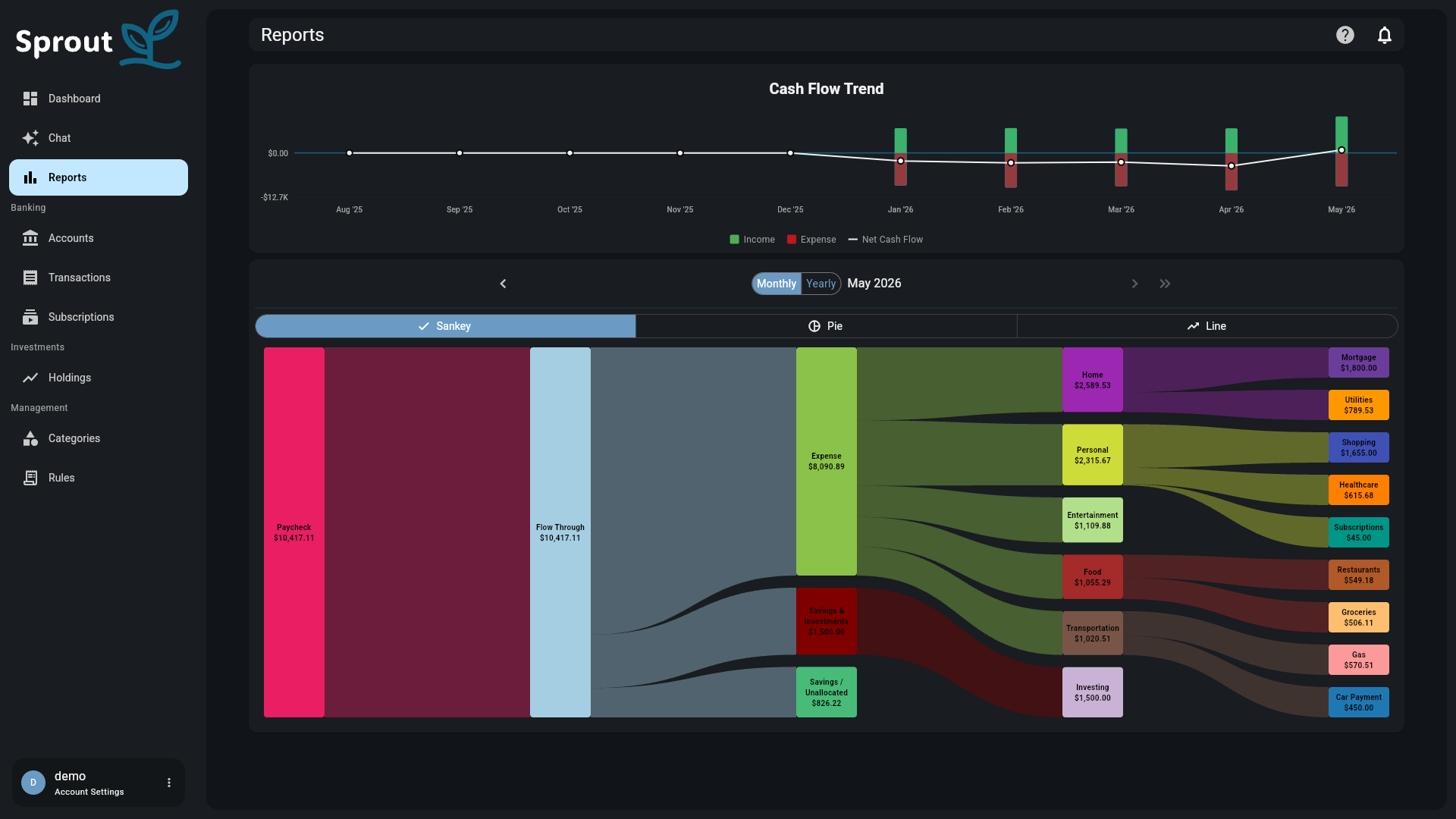Viewport: 1456px width, 819px height.
Task: Switch period toggle to Yearly
Action: [821, 284]
